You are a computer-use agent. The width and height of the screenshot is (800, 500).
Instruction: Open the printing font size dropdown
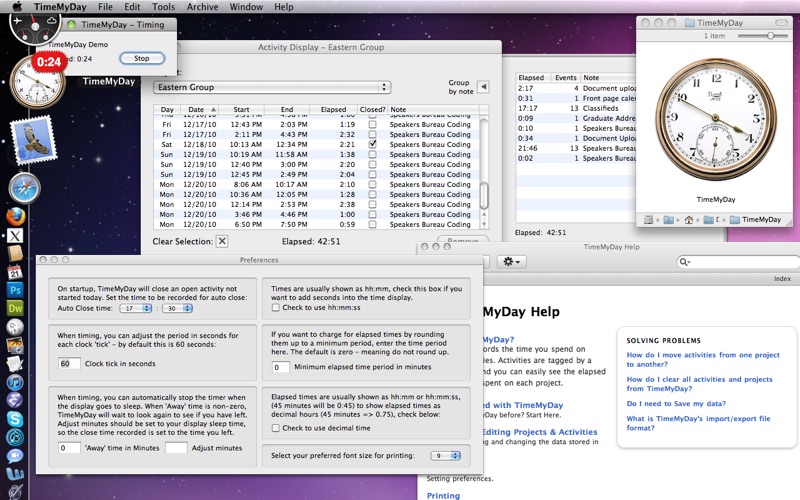[x=445, y=456]
